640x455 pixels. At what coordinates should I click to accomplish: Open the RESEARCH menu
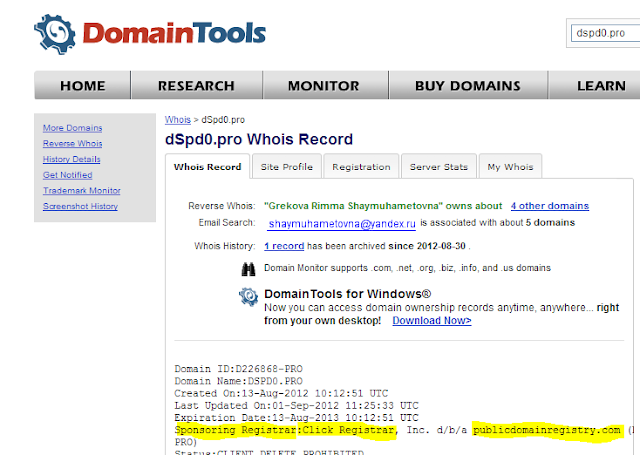pos(196,85)
